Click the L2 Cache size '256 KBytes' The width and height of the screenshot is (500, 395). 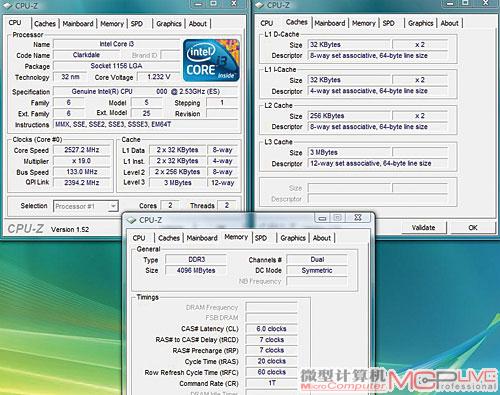coord(349,116)
